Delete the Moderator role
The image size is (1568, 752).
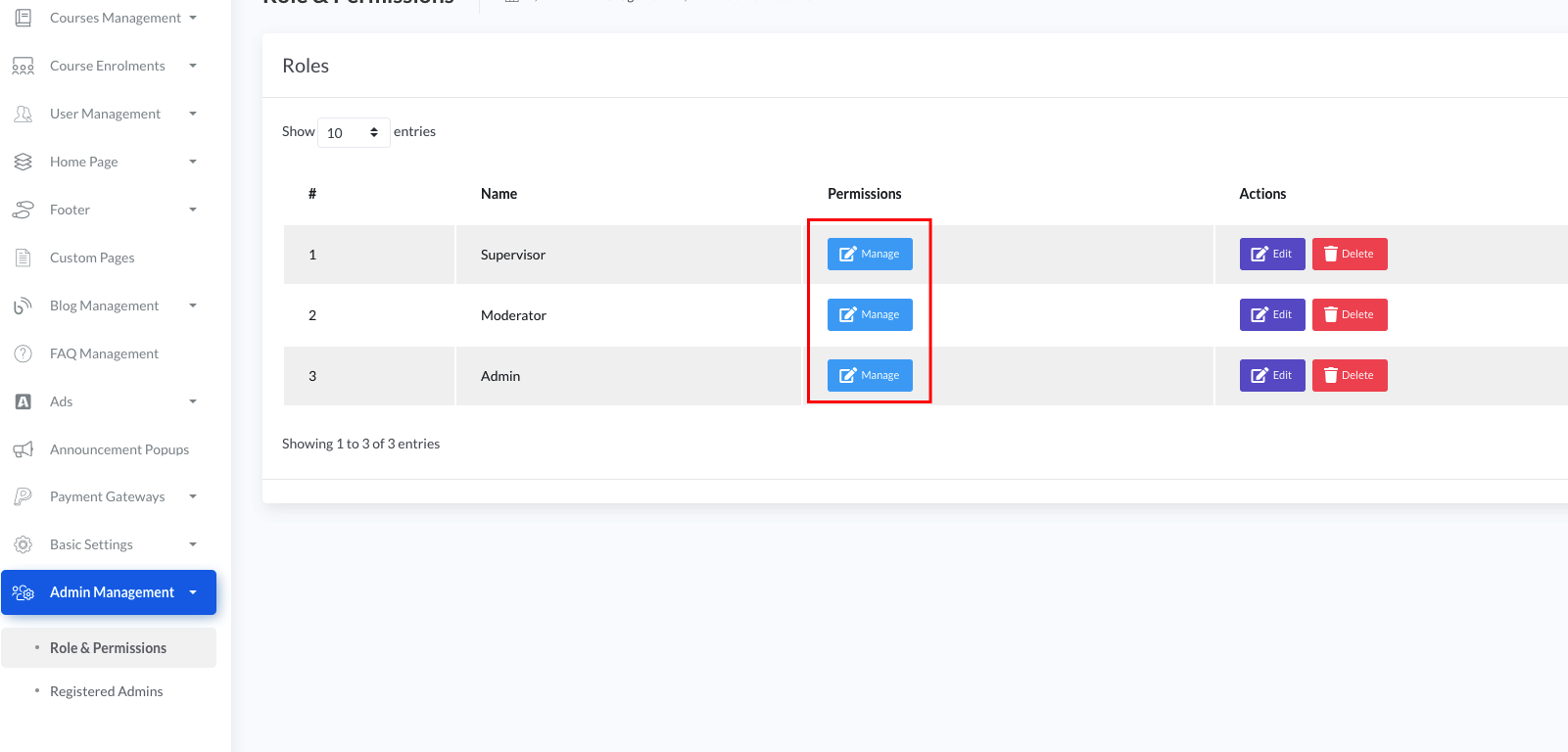(x=1350, y=314)
